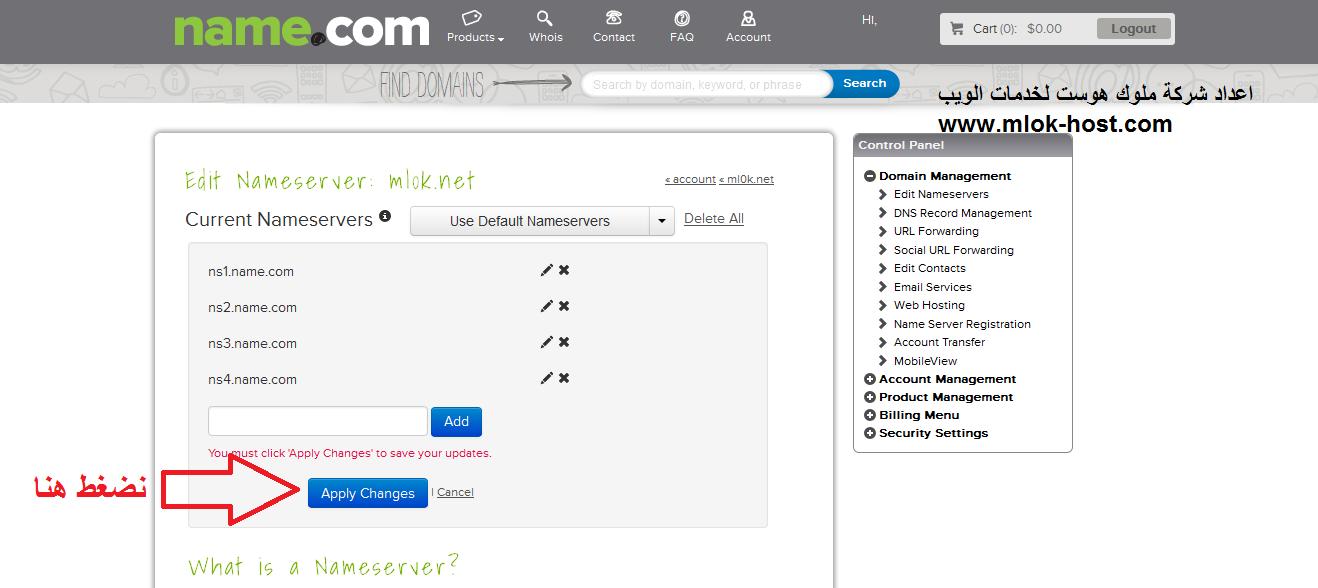Screen dimensions: 1318x588
Task: Click Use Default Nameservers button
Action: pyautogui.click(x=530, y=221)
